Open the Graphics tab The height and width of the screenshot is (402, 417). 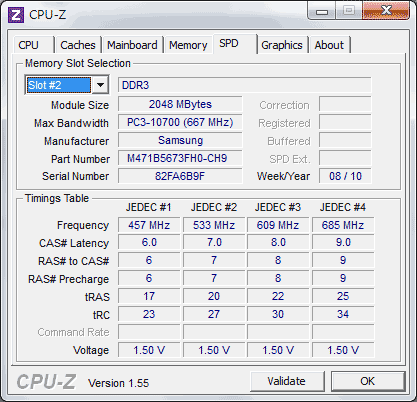(282, 45)
